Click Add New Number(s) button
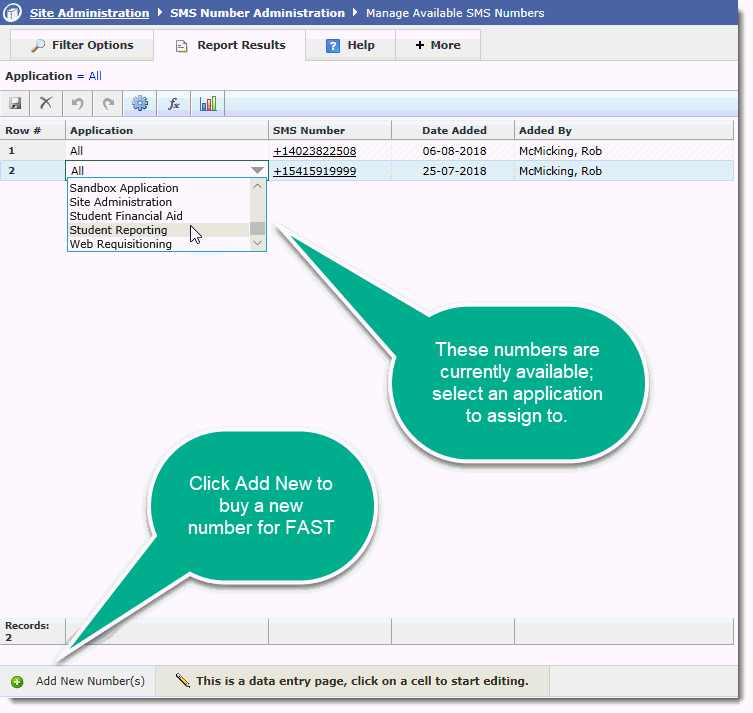Screen dimensions: 753x713 (x=80, y=681)
